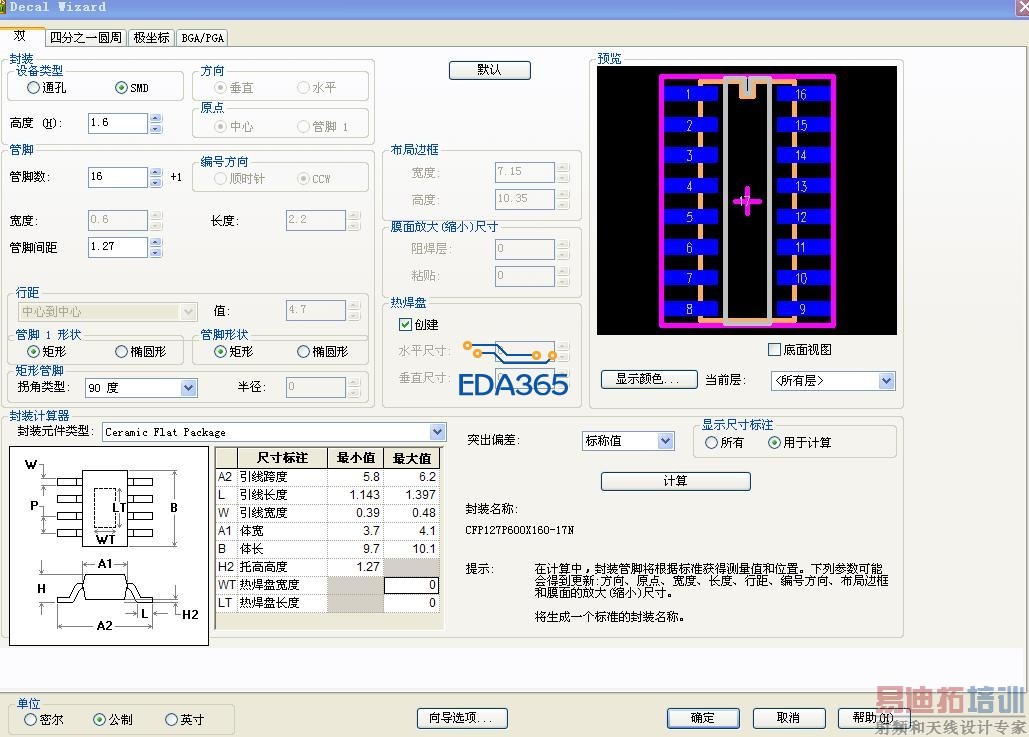Click the W 引线宽度 minimum value 0.39
Screen dimensions: 1029x737
pos(355,513)
